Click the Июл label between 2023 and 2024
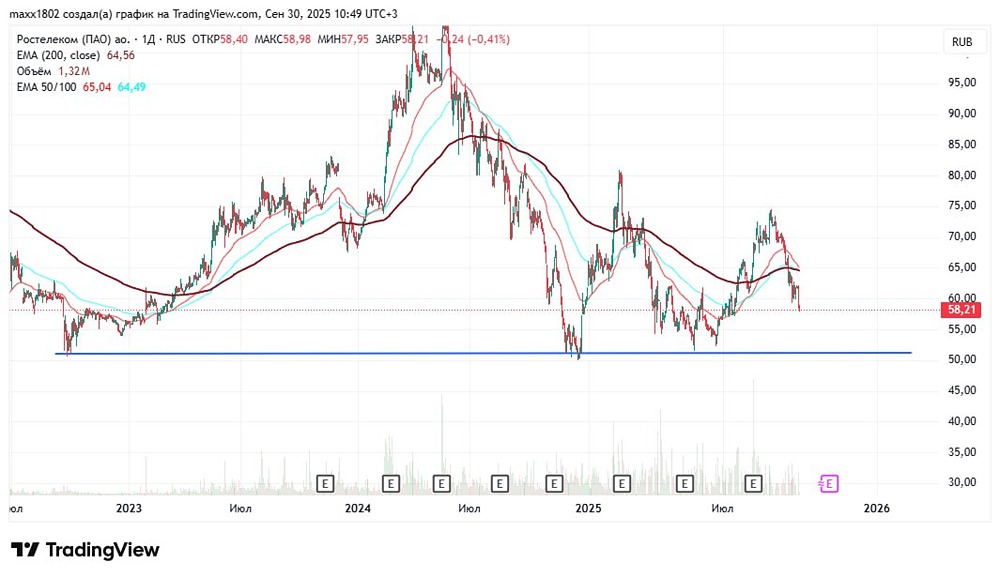The width and height of the screenshot is (1000, 578). 240,508
